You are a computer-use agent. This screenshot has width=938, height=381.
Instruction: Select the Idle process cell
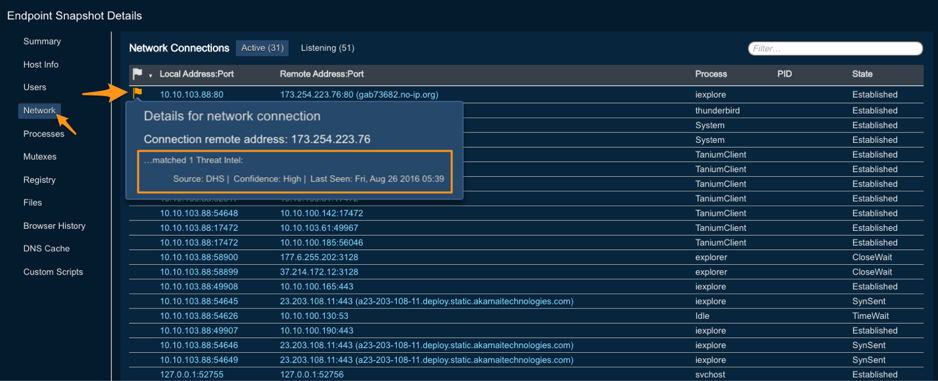tap(702, 316)
